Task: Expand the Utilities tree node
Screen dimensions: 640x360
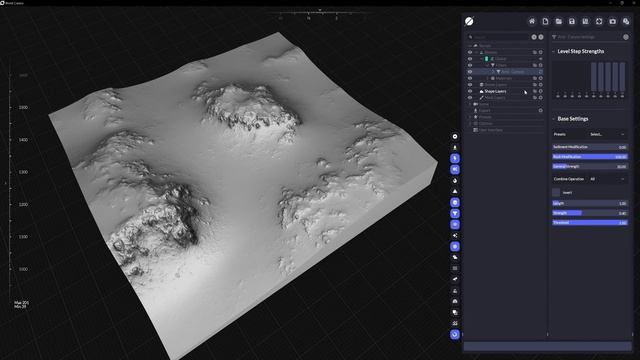Action: [x=470, y=123]
